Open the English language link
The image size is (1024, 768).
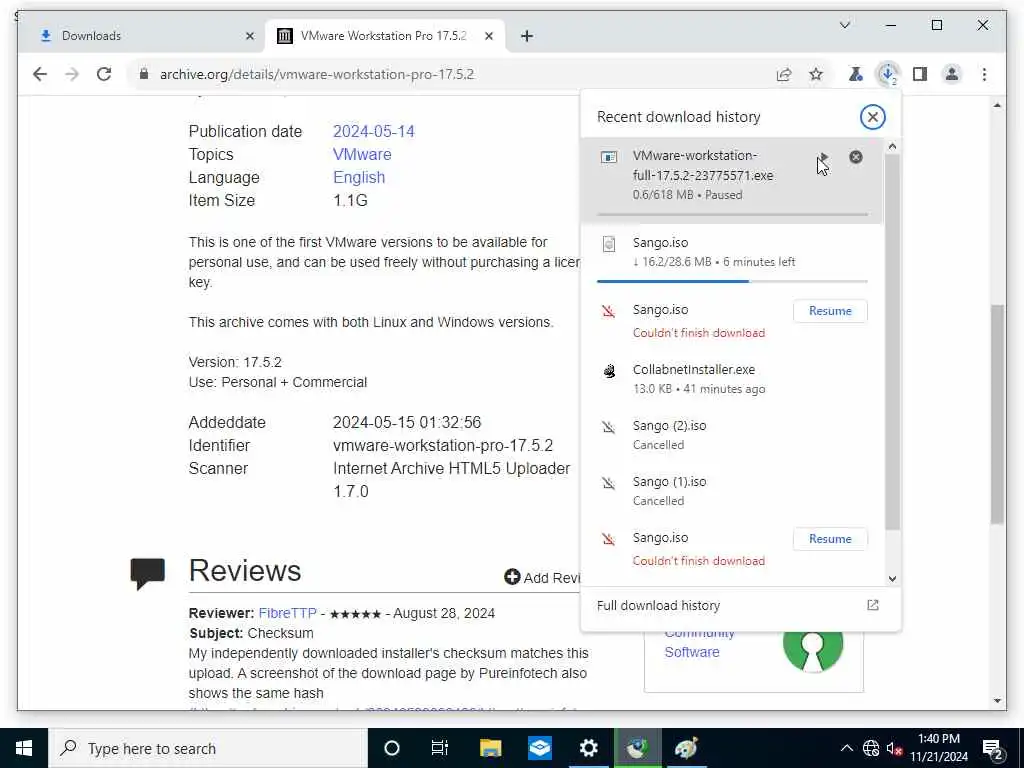[x=359, y=178]
